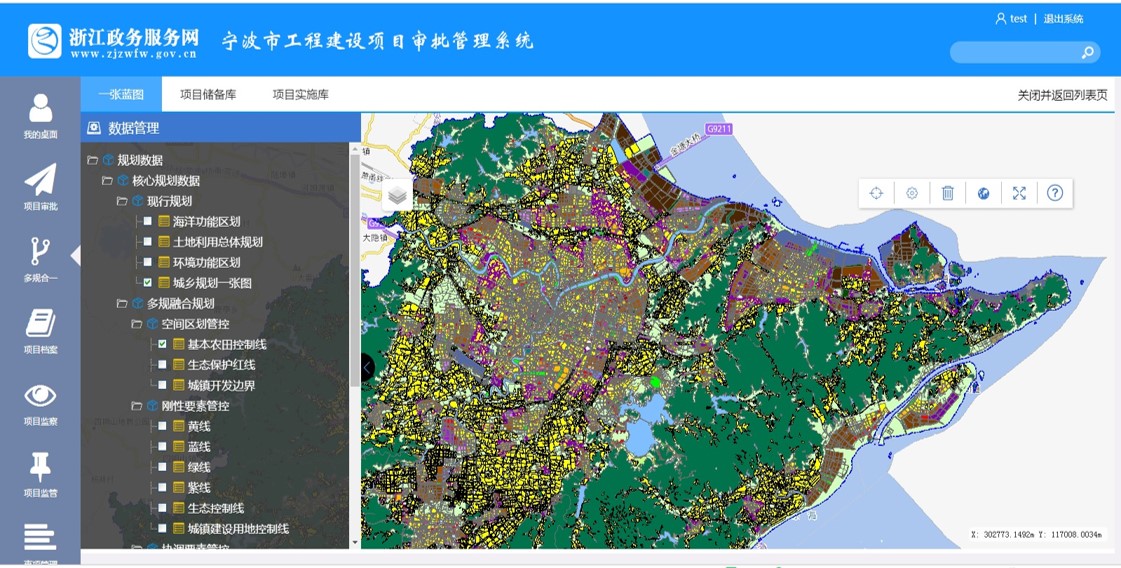Uncheck the 城乡规划一张图 layer checkbox
1121x568 pixels.
coord(148,283)
